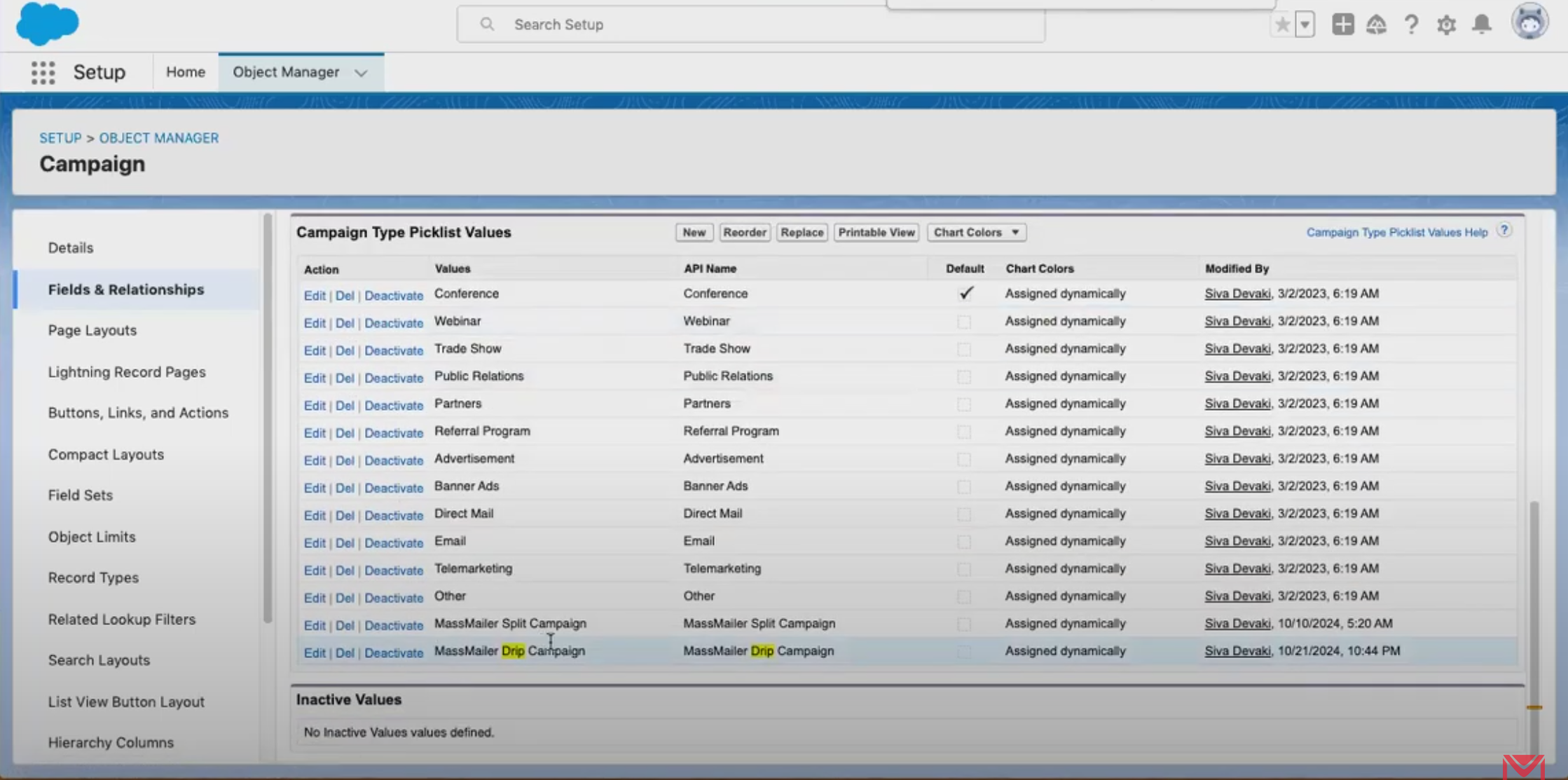Open Buttons, Links, and Actions sidebar item
This screenshot has height=780, width=1568.
pyautogui.click(x=138, y=413)
